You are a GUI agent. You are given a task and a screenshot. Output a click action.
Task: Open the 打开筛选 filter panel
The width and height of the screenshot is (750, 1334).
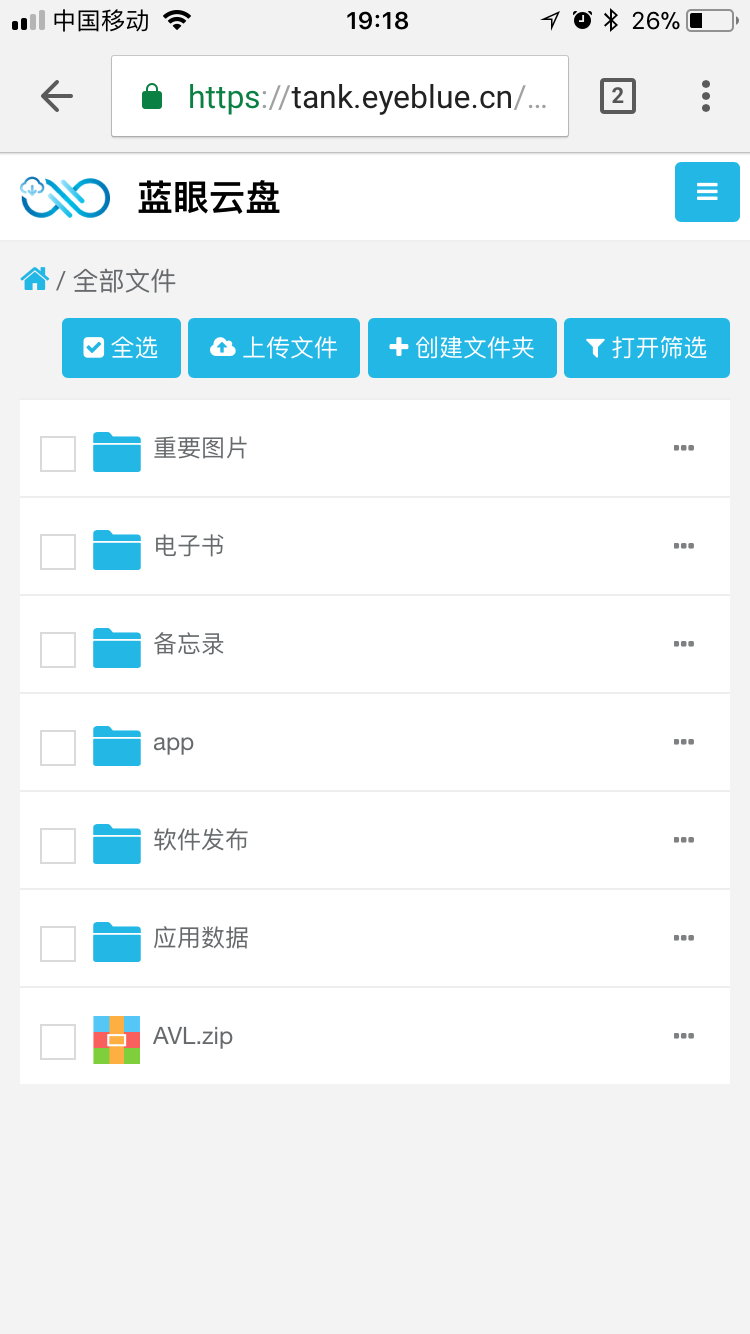[x=647, y=348]
